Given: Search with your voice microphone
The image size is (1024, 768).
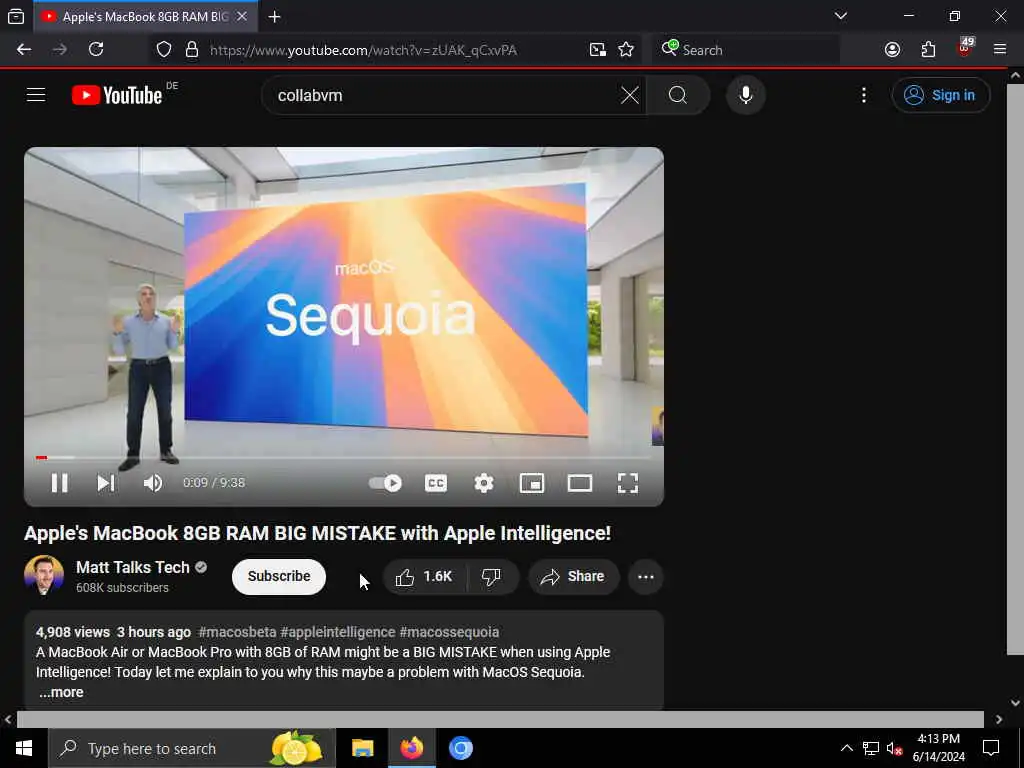Looking at the screenshot, I should [746, 95].
